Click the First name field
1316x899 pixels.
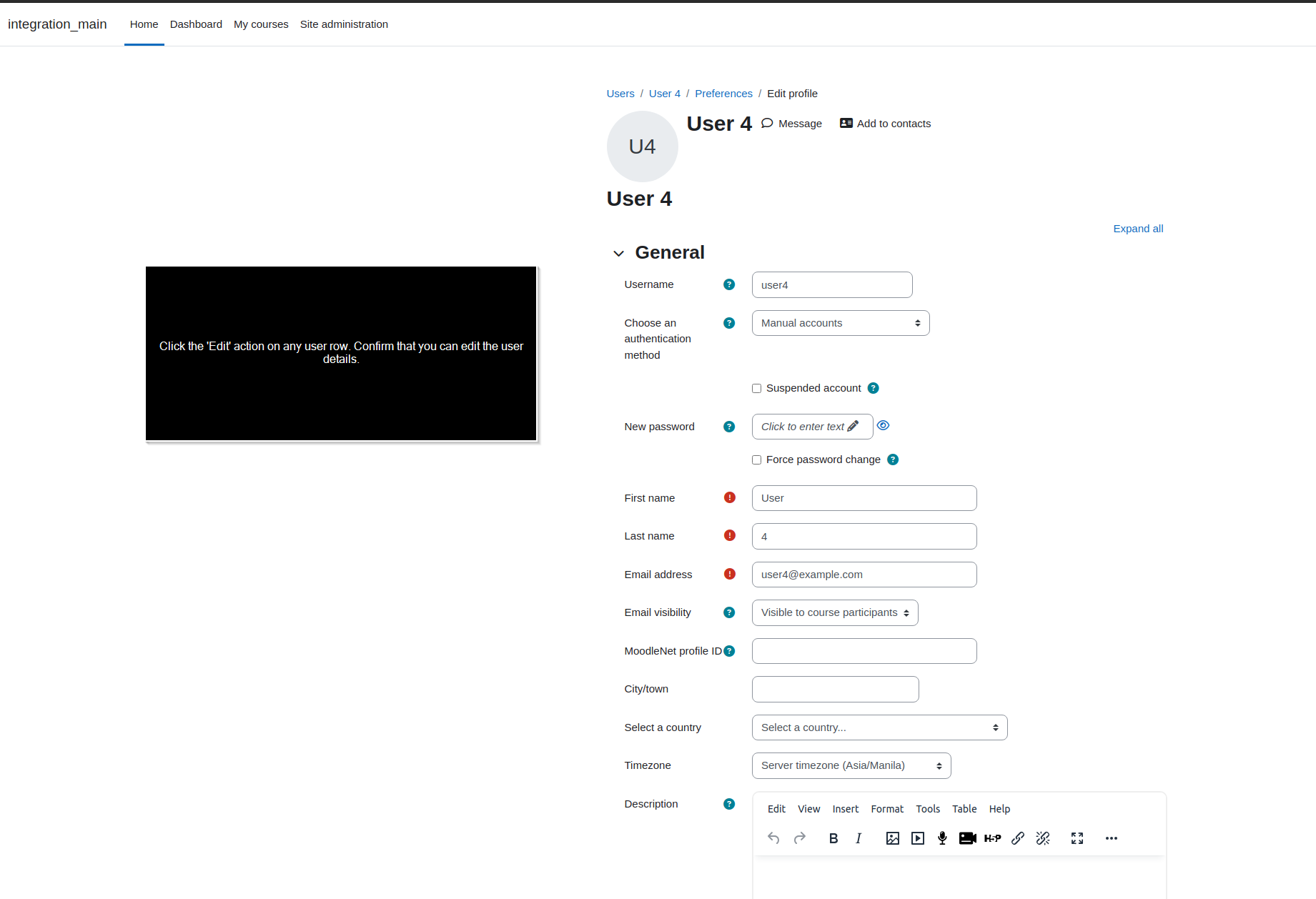click(x=864, y=498)
